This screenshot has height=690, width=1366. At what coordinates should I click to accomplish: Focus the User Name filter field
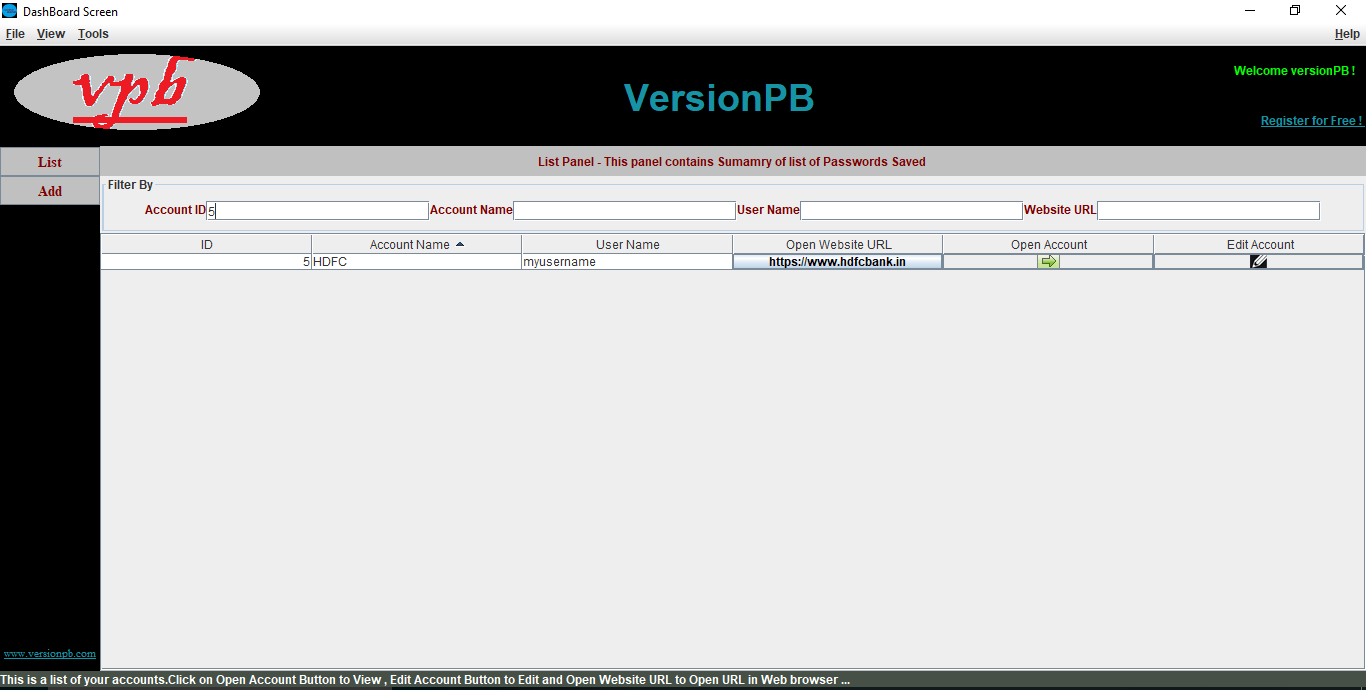911,211
